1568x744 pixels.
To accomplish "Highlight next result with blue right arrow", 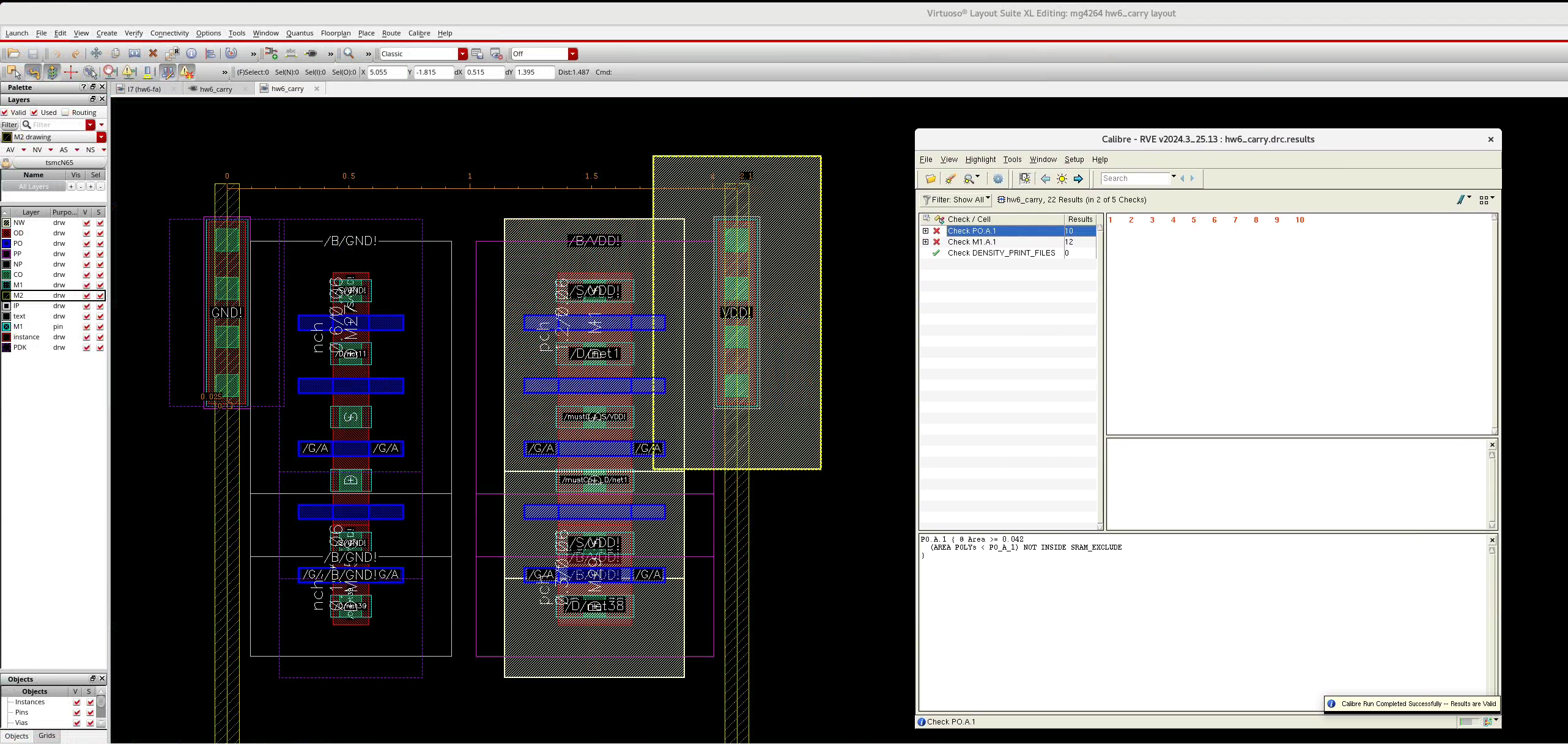I will pos(1078,179).
